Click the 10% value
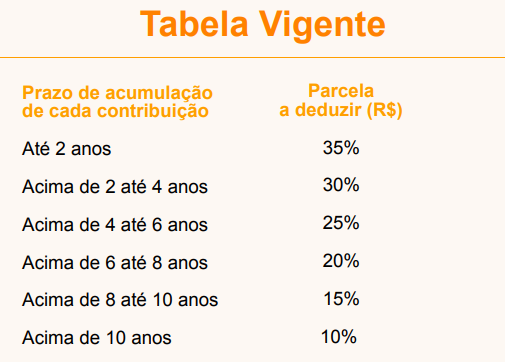 [x=339, y=337]
